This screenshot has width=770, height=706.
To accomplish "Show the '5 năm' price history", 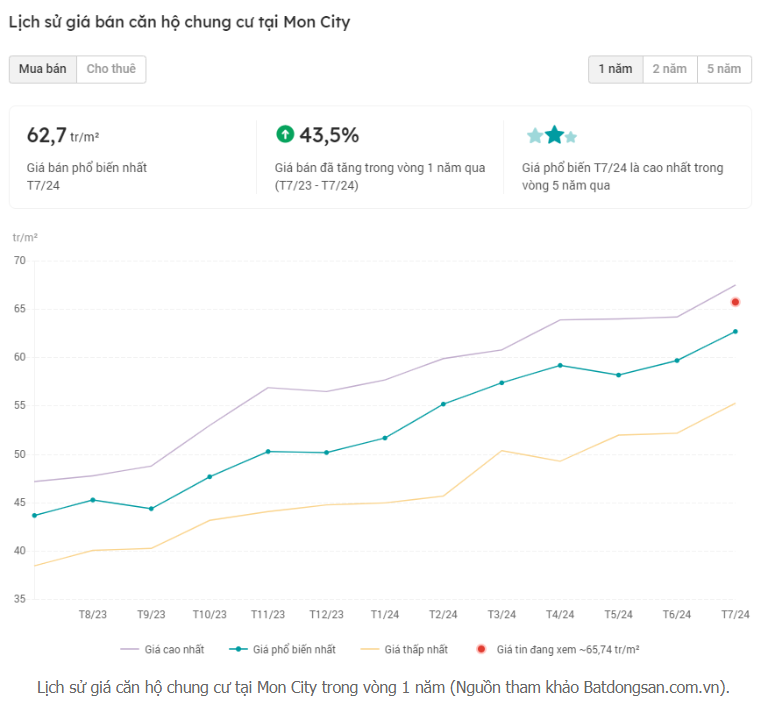I will coord(724,69).
